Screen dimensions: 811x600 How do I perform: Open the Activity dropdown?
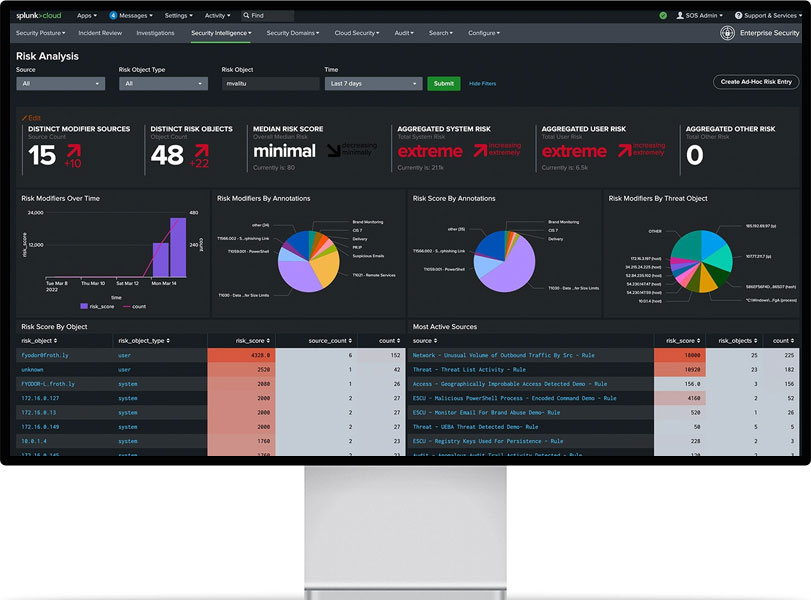coord(217,16)
